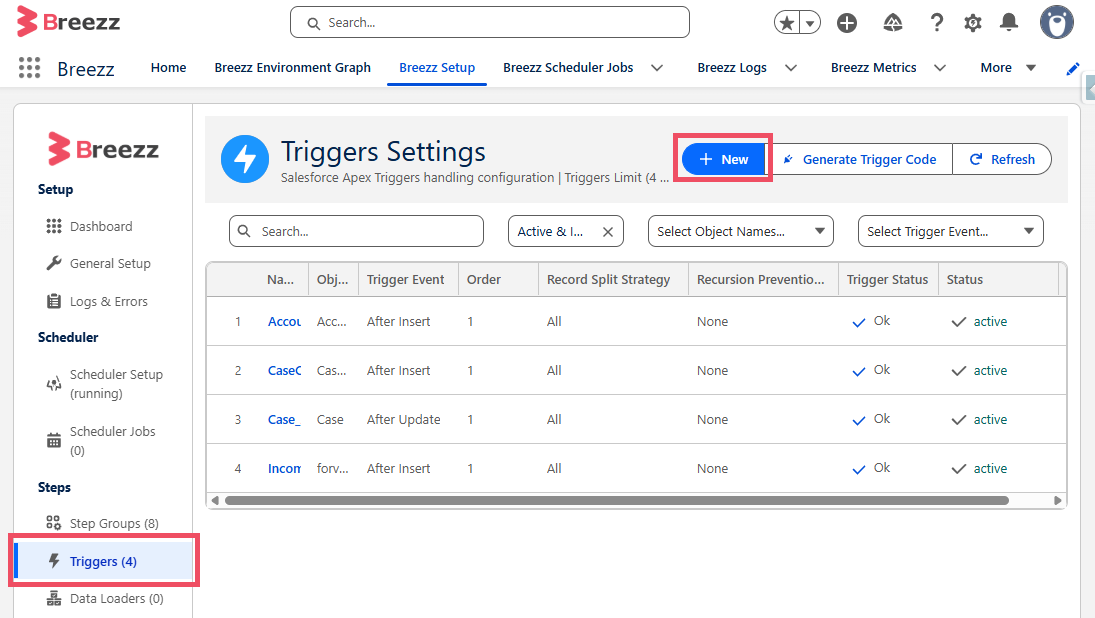The height and width of the screenshot is (618, 1095).
Task: Open the Help question mark icon
Action: pos(936,23)
